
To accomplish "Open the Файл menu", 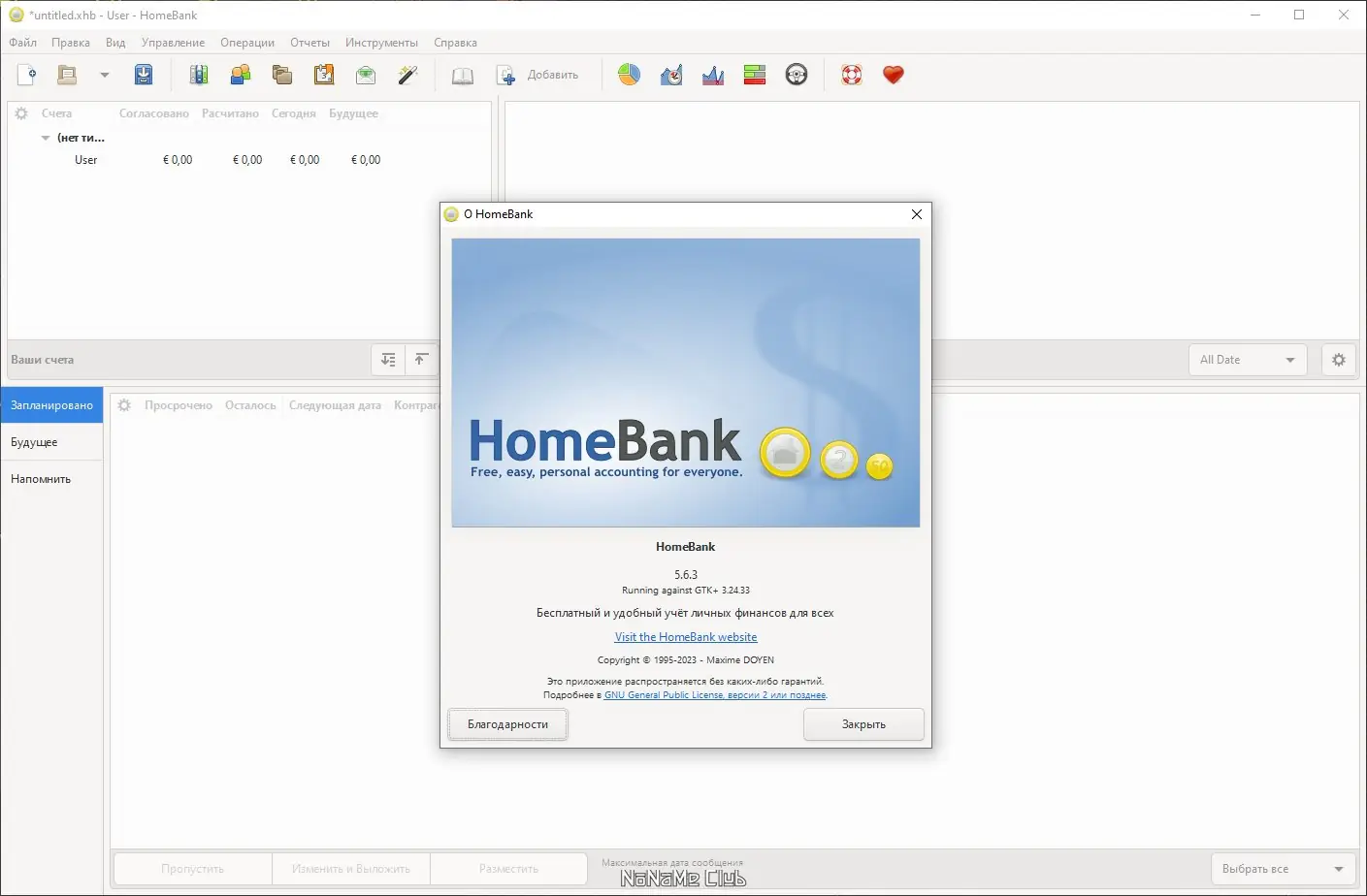I will [23, 43].
